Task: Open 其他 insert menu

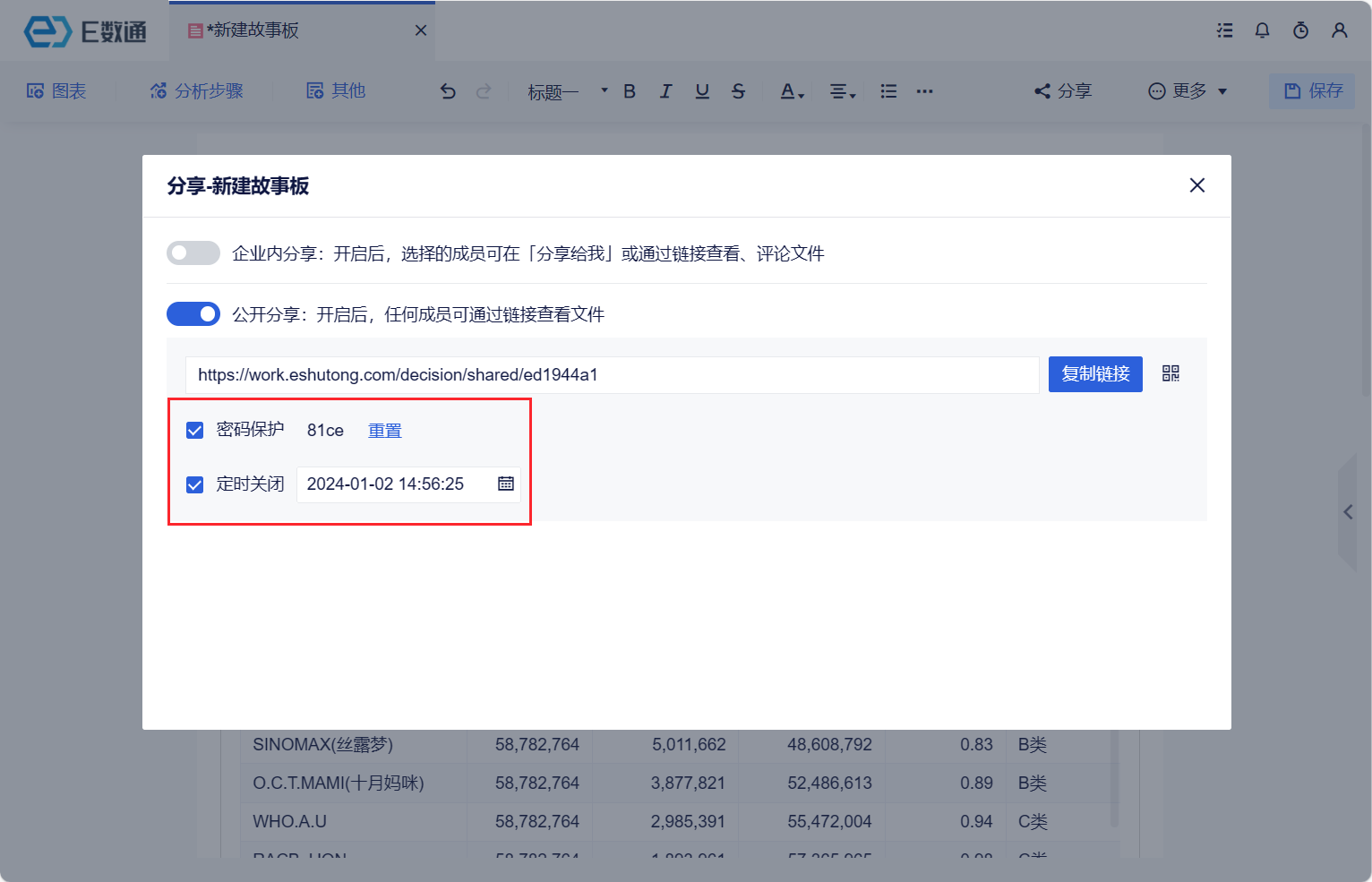Action: pos(336,90)
